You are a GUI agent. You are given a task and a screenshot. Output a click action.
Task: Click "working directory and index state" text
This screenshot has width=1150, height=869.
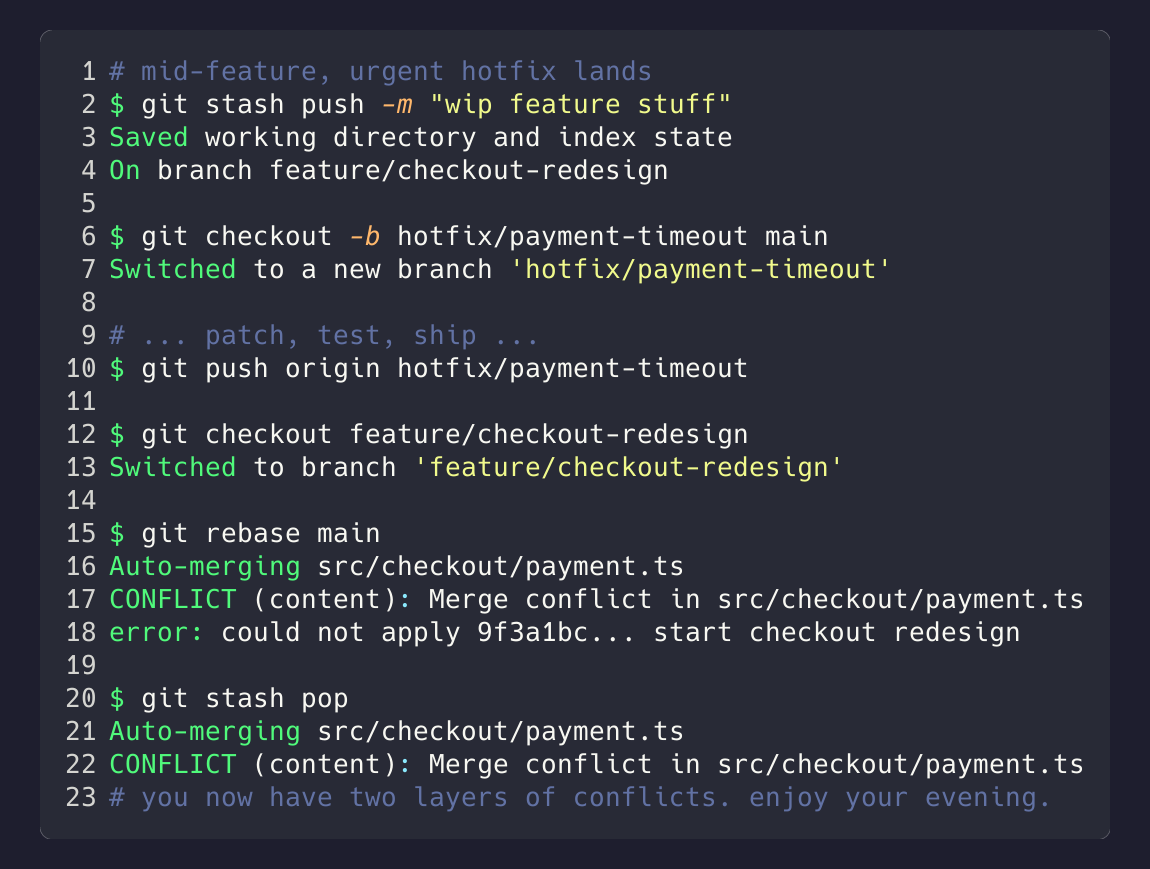click(469, 138)
